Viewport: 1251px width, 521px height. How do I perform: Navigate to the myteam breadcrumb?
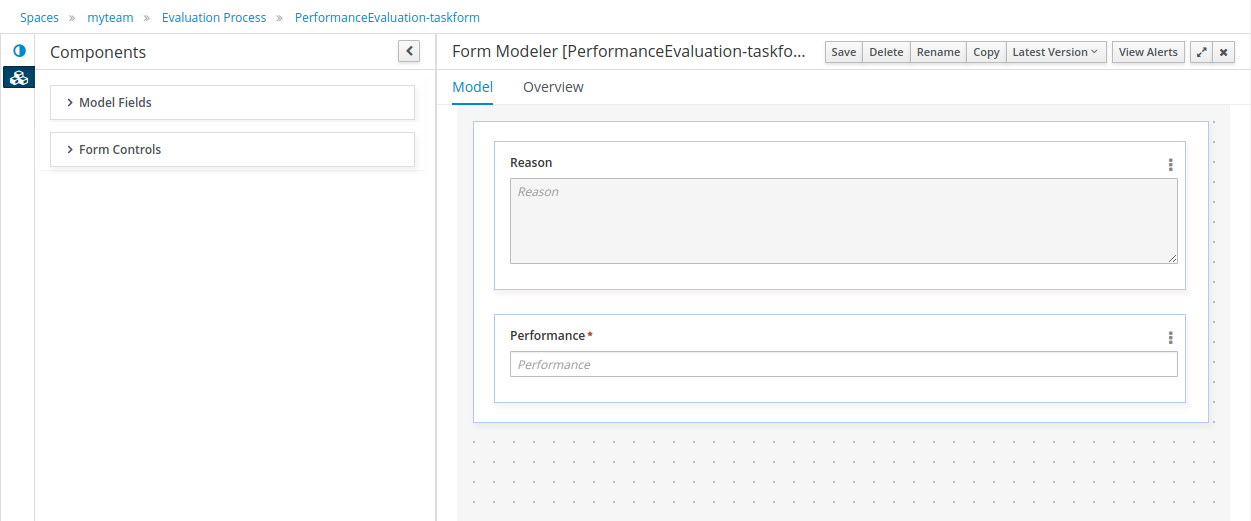pyautogui.click(x=110, y=18)
